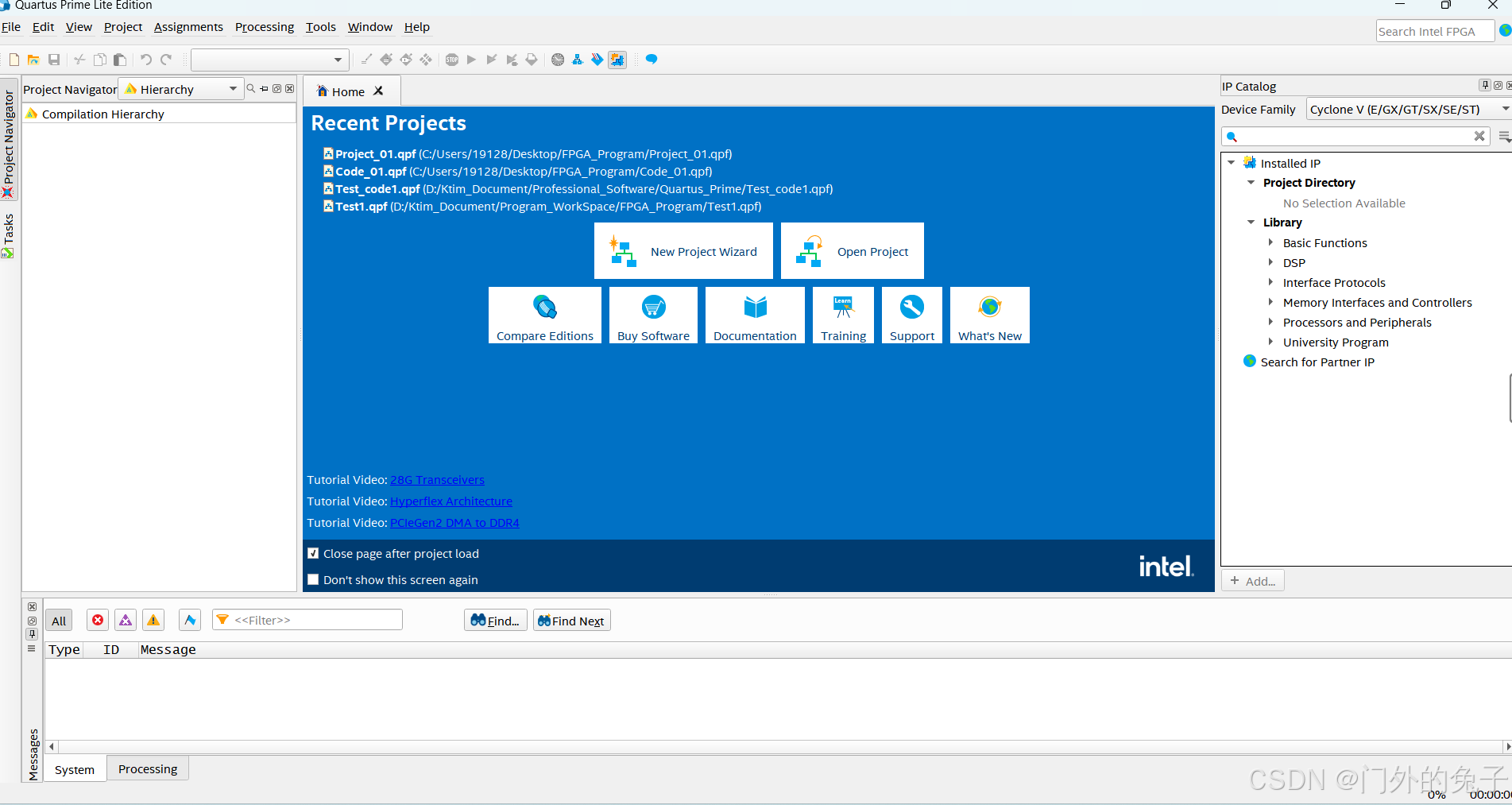Toggle the blue flag messages filter
This screenshot has width=1512, height=805.
(190, 621)
